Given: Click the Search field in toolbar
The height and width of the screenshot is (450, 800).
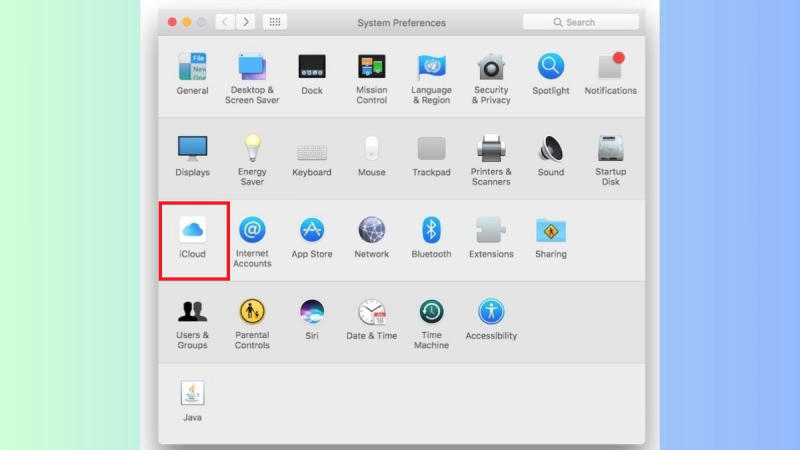Looking at the screenshot, I should (581, 22).
